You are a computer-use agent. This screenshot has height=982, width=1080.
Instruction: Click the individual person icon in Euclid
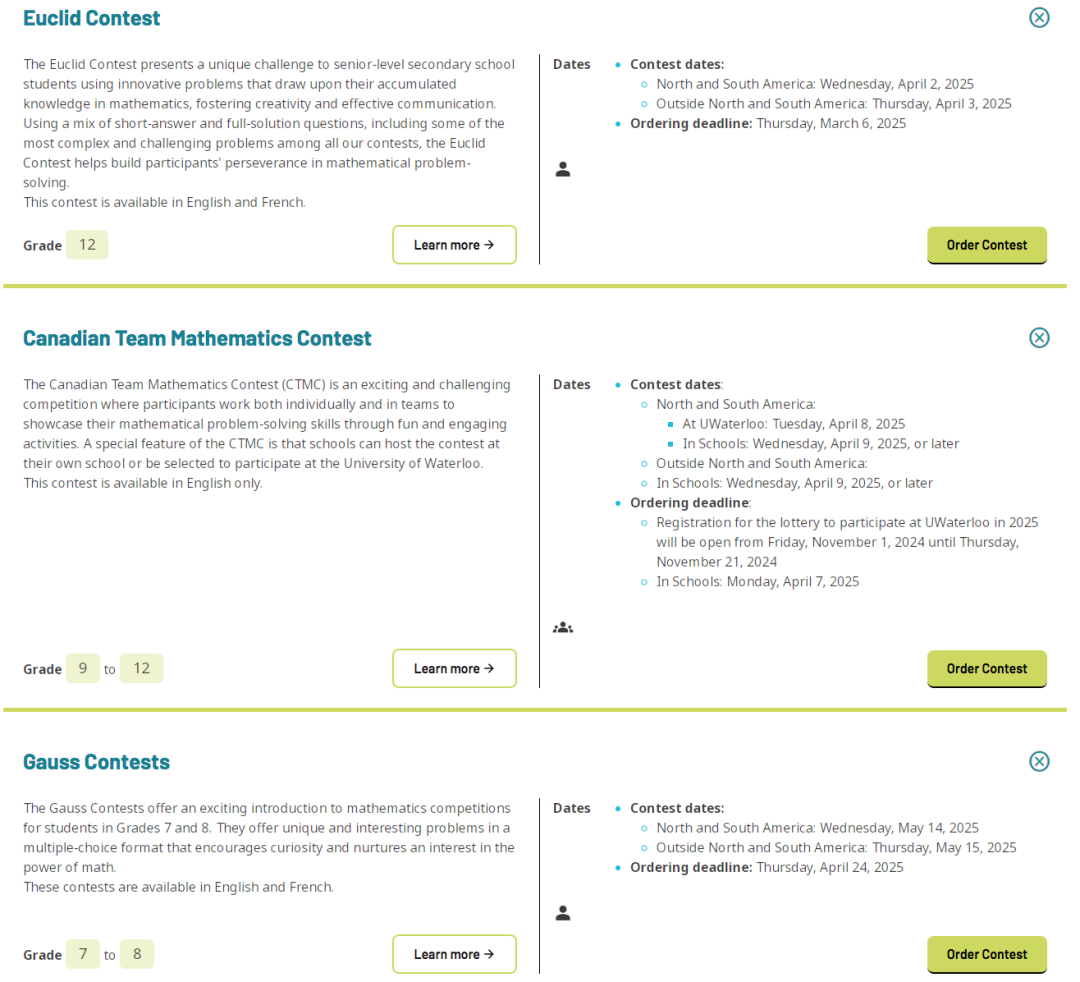pyautogui.click(x=563, y=169)
